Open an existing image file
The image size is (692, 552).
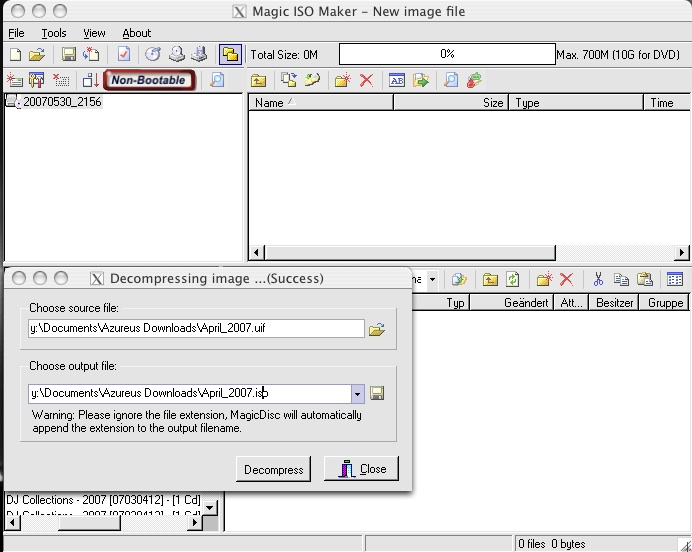(x=37, y=54)
